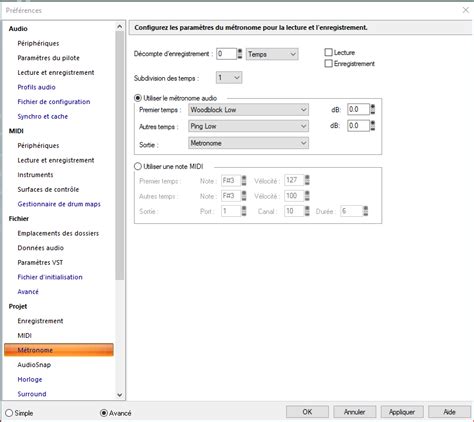Viewport: 474px width, 422px height.
Task: Click Autres temps dB value field
Action: pos(358,126)
